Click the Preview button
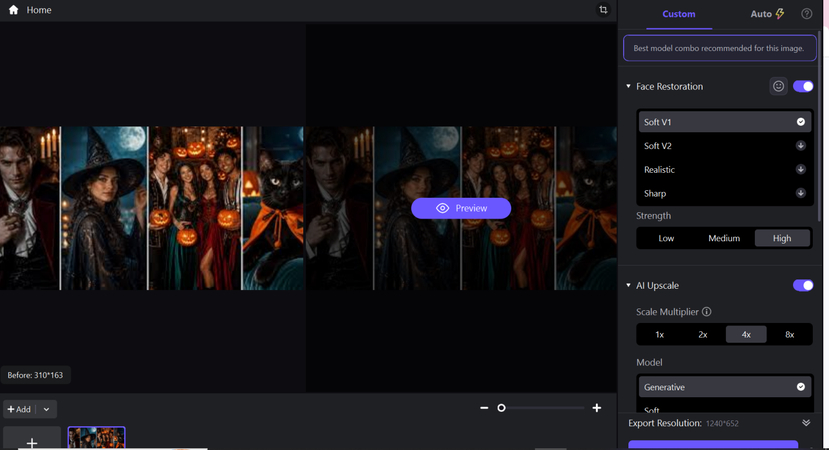The image size is (829, 450). click(x=461, y=208)
